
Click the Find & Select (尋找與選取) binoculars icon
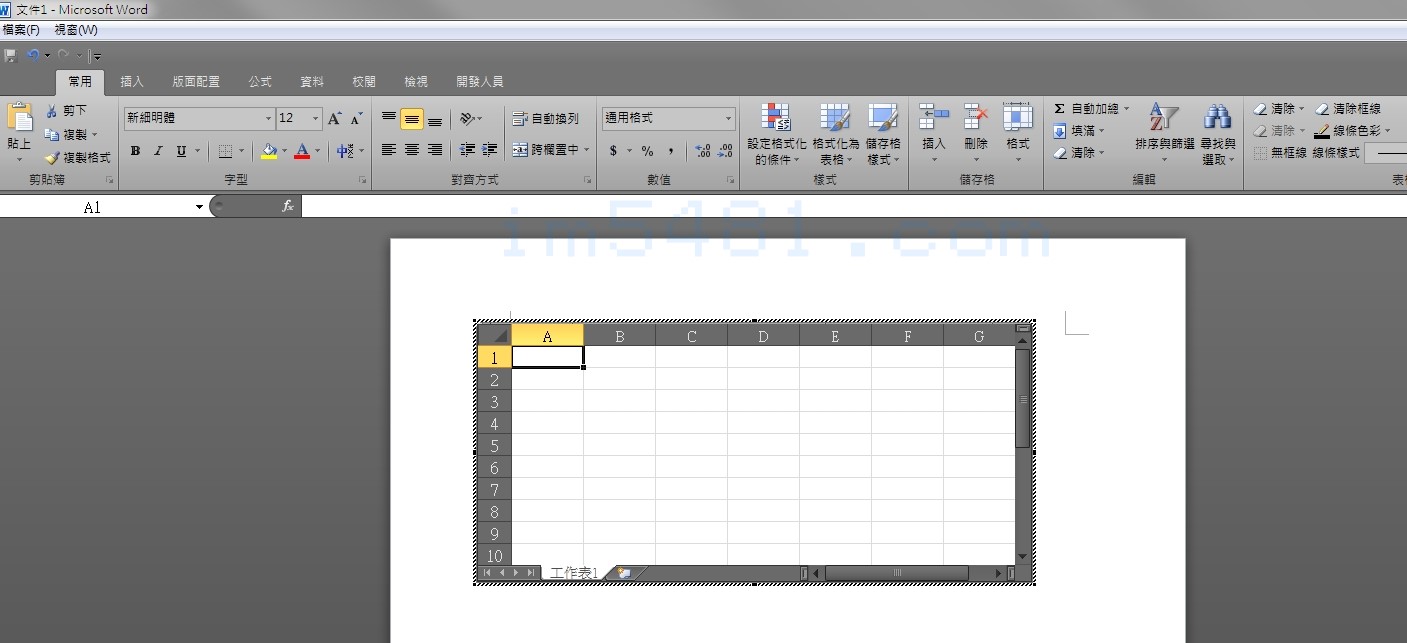[1217, 118]
